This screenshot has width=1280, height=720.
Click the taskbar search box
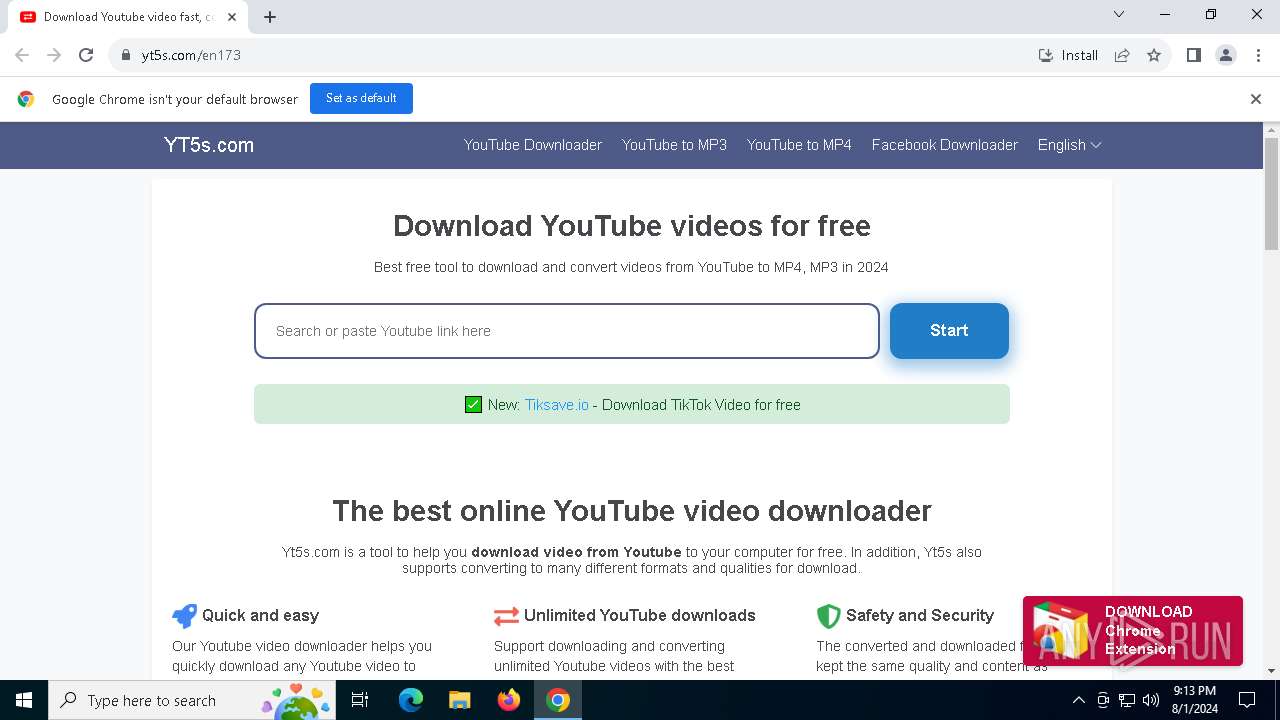point(192,700)
